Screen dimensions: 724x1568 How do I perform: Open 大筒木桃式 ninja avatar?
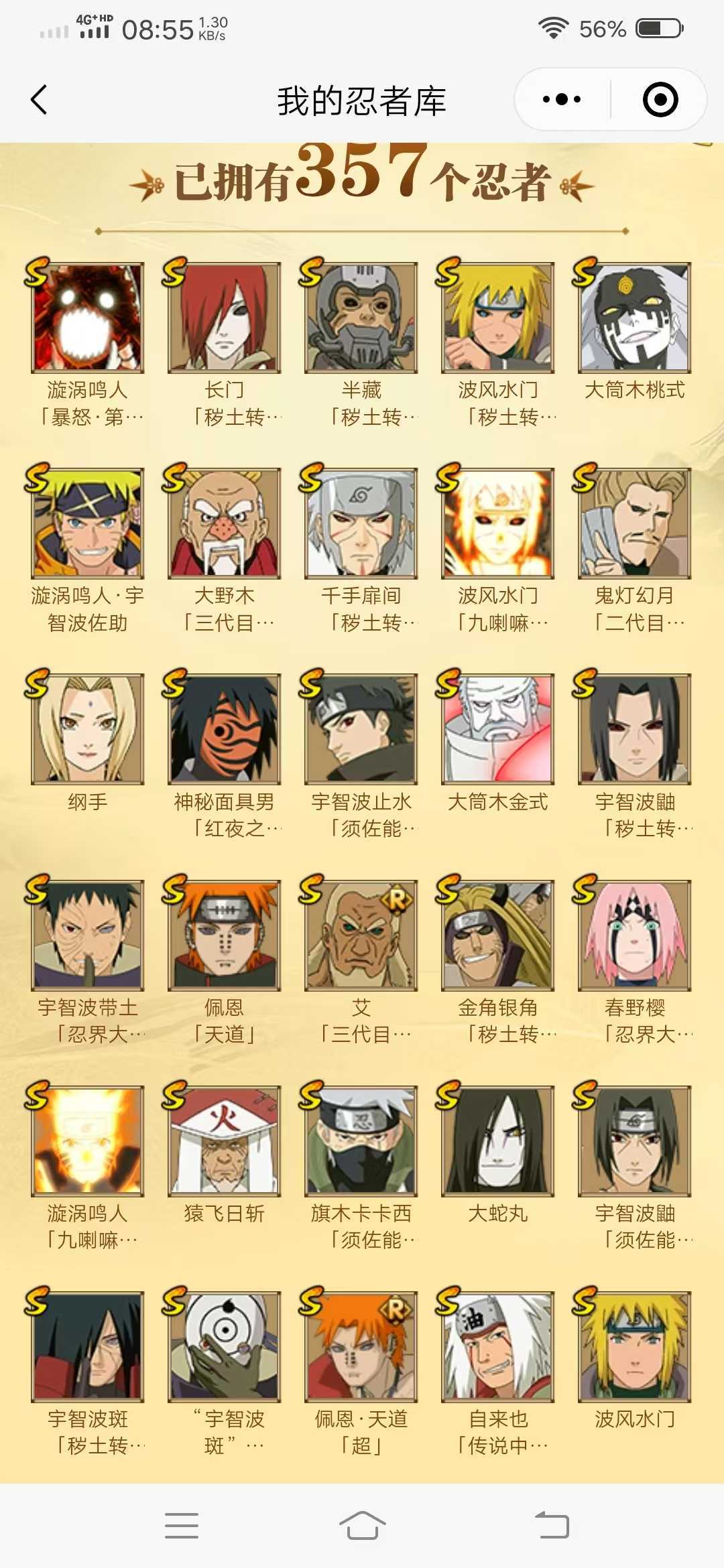[634, 318]
